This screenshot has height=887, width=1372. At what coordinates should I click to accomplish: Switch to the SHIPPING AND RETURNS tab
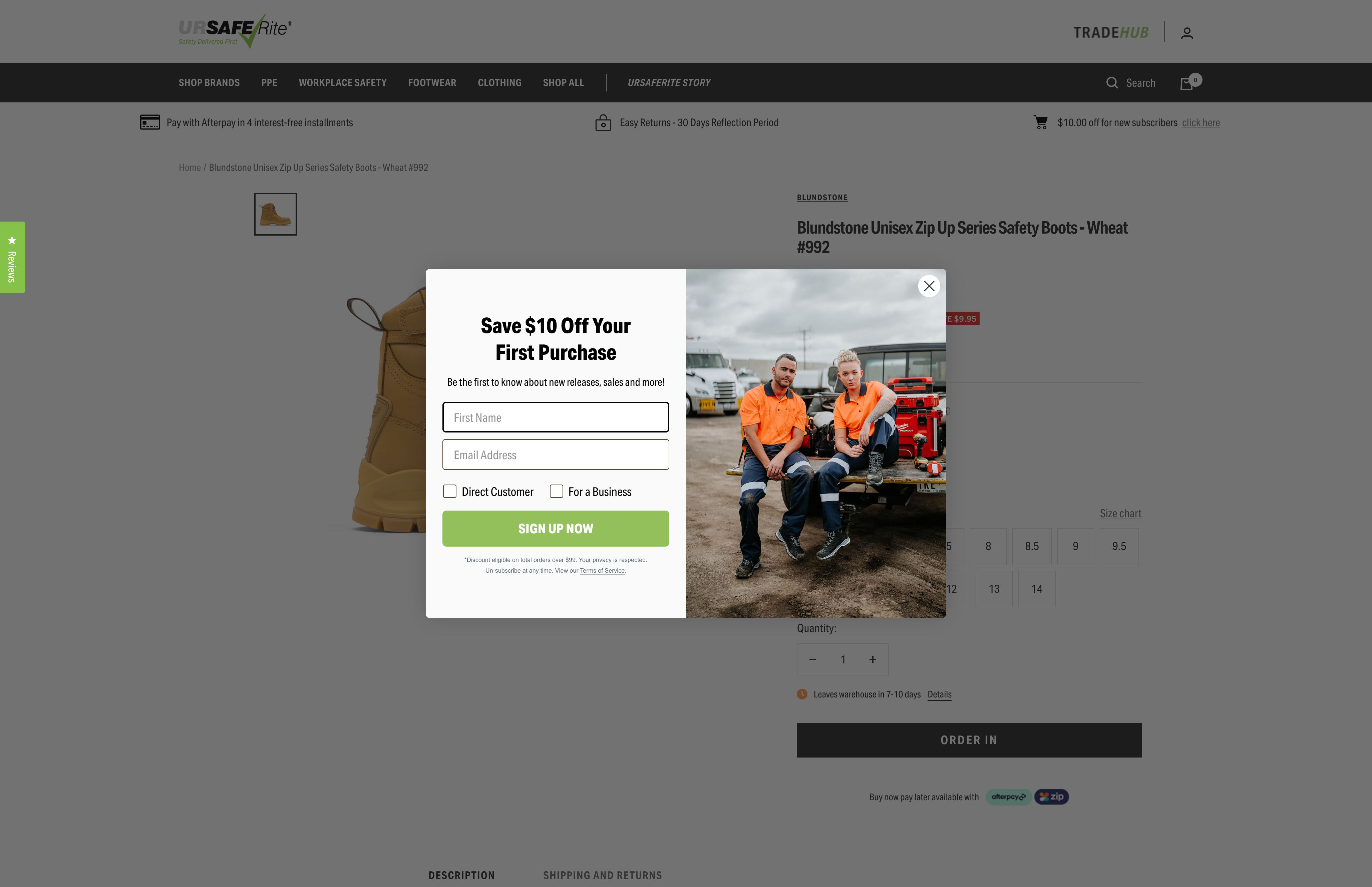[602, 874]
